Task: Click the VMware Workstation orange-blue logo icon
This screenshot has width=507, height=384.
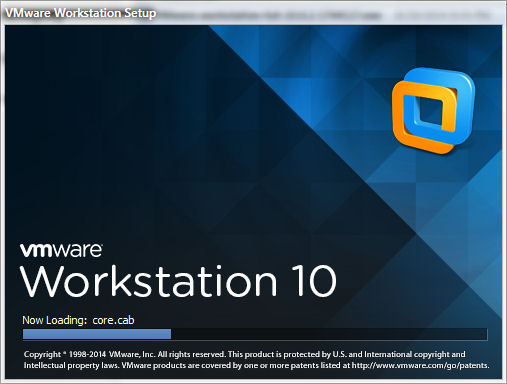Action: pos(433,110)
